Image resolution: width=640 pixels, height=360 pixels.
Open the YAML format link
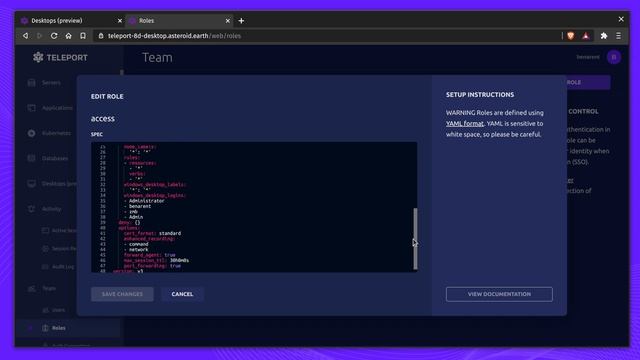464,123
